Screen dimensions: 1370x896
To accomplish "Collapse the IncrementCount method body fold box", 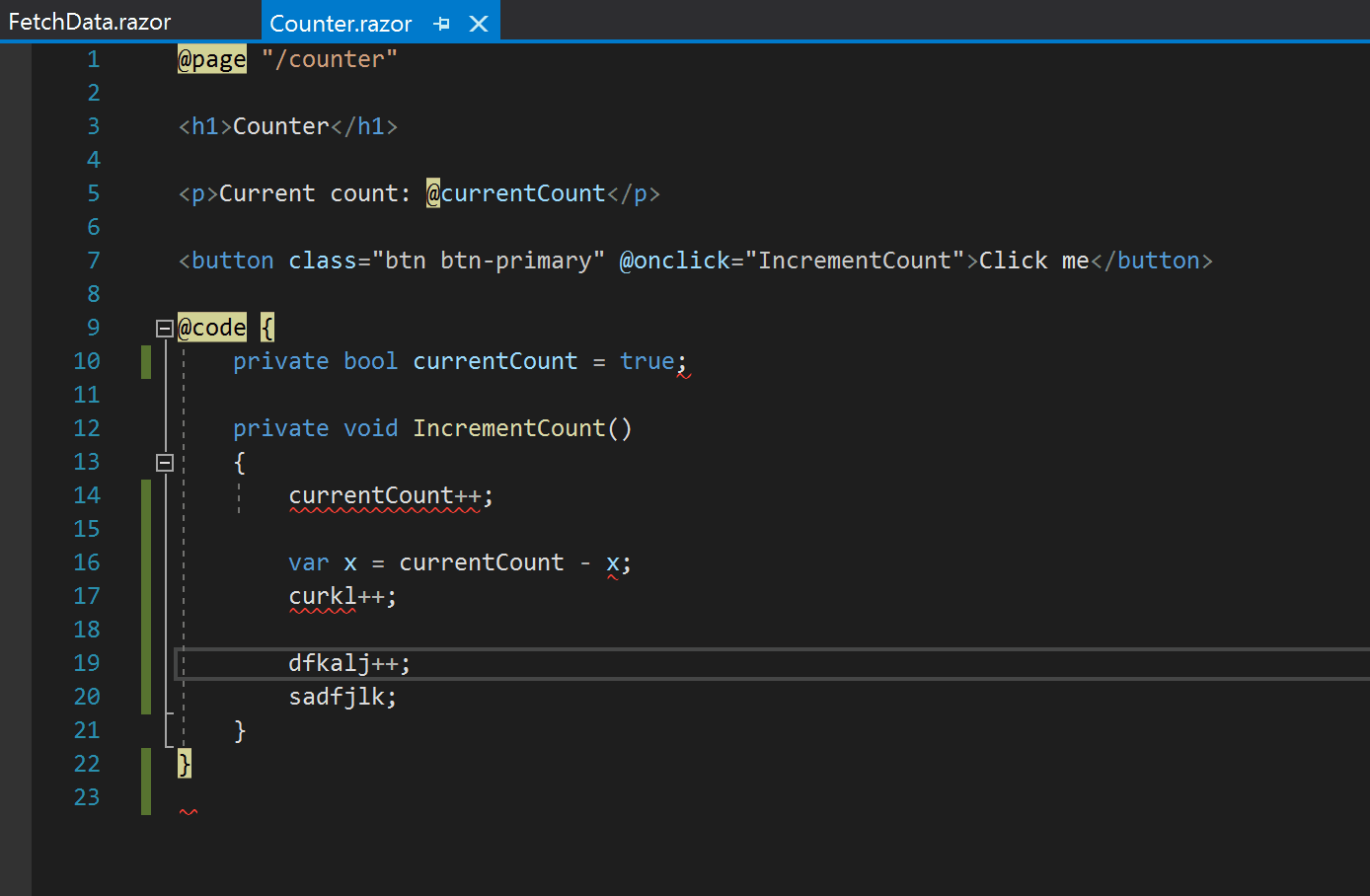I will (x=165, y=461).
